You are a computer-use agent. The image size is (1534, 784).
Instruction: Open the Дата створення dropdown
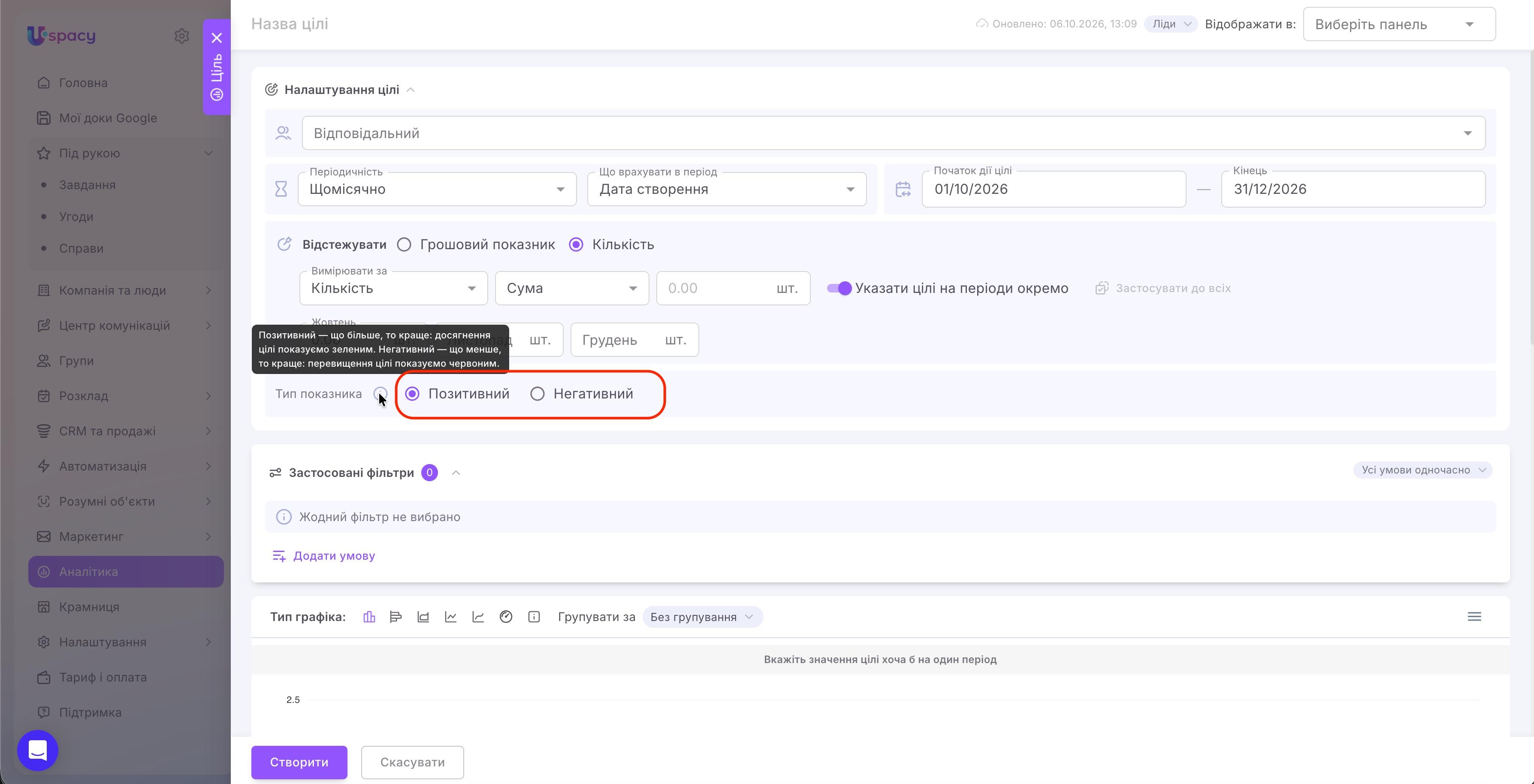click(x=727, y=189)
